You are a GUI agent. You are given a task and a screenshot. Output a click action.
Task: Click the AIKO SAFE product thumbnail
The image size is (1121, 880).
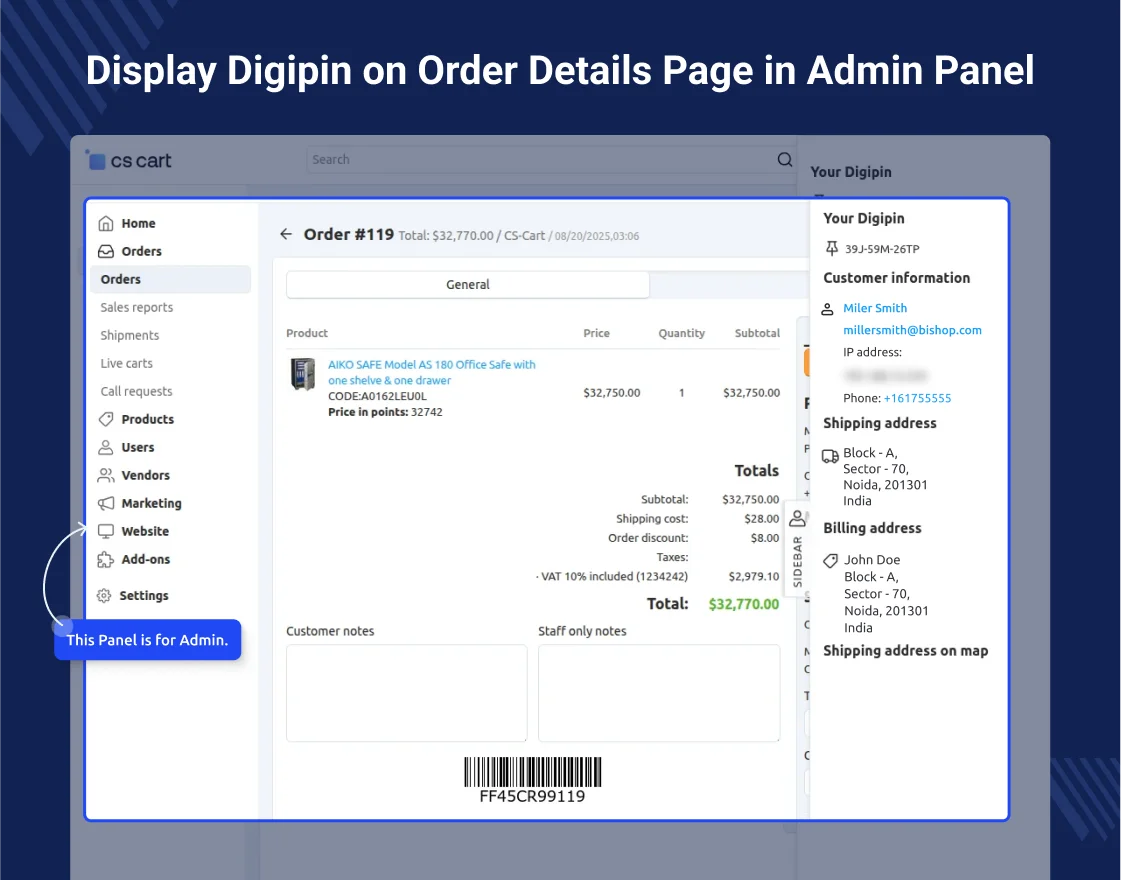[303, 374]
